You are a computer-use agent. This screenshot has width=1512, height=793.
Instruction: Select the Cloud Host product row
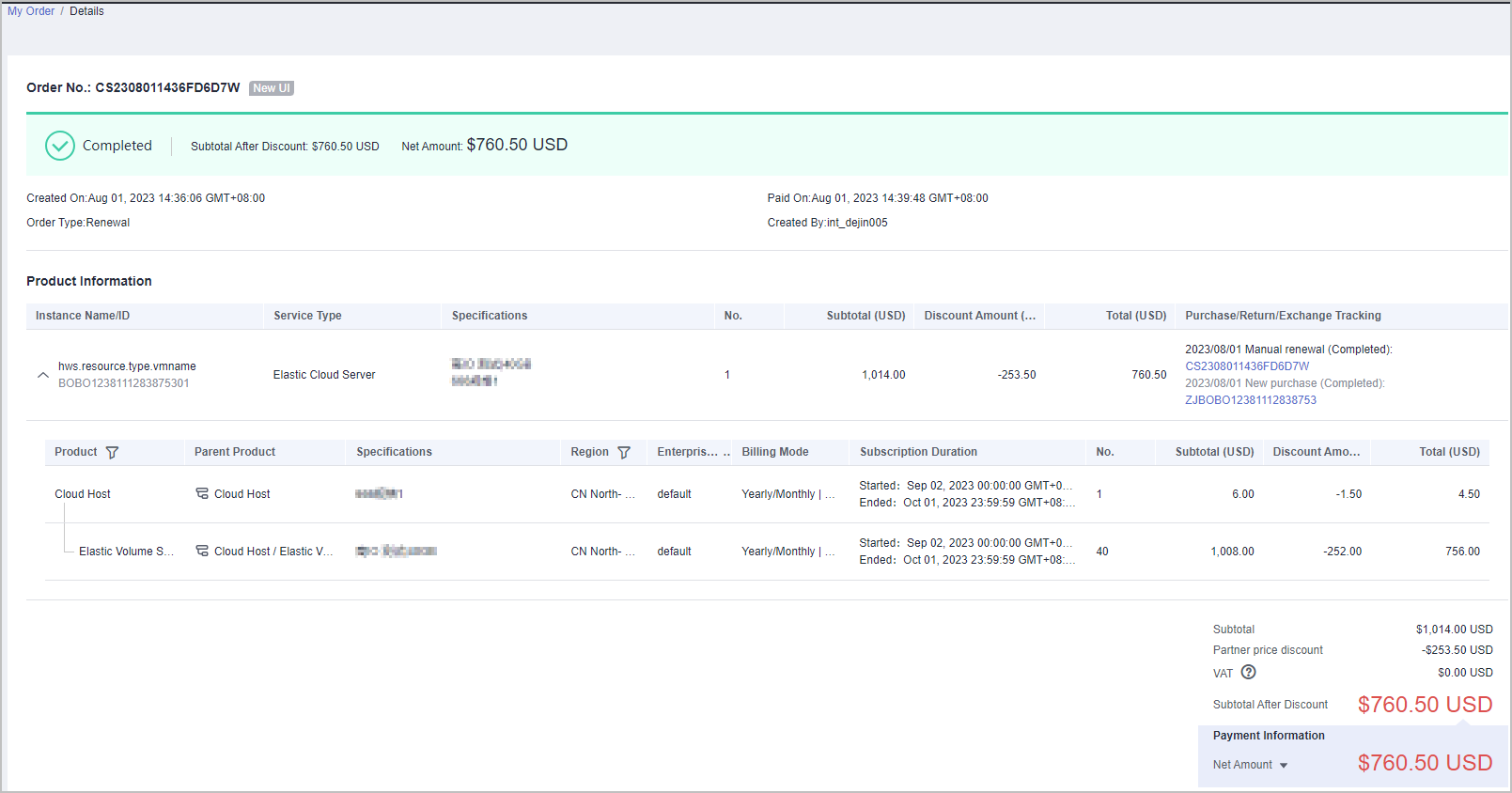point(83,494)
